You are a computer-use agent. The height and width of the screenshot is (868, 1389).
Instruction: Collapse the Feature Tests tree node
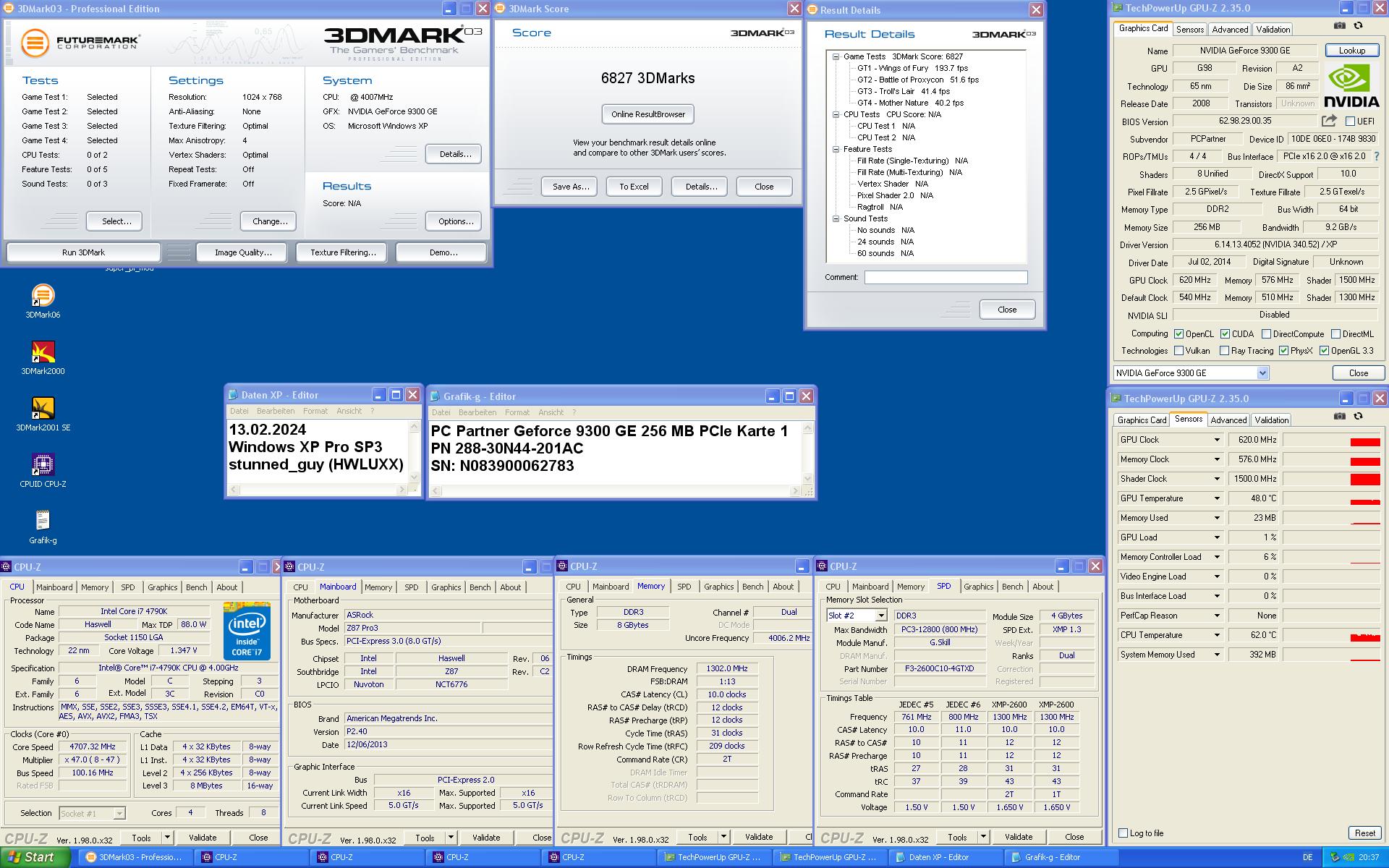836,149
